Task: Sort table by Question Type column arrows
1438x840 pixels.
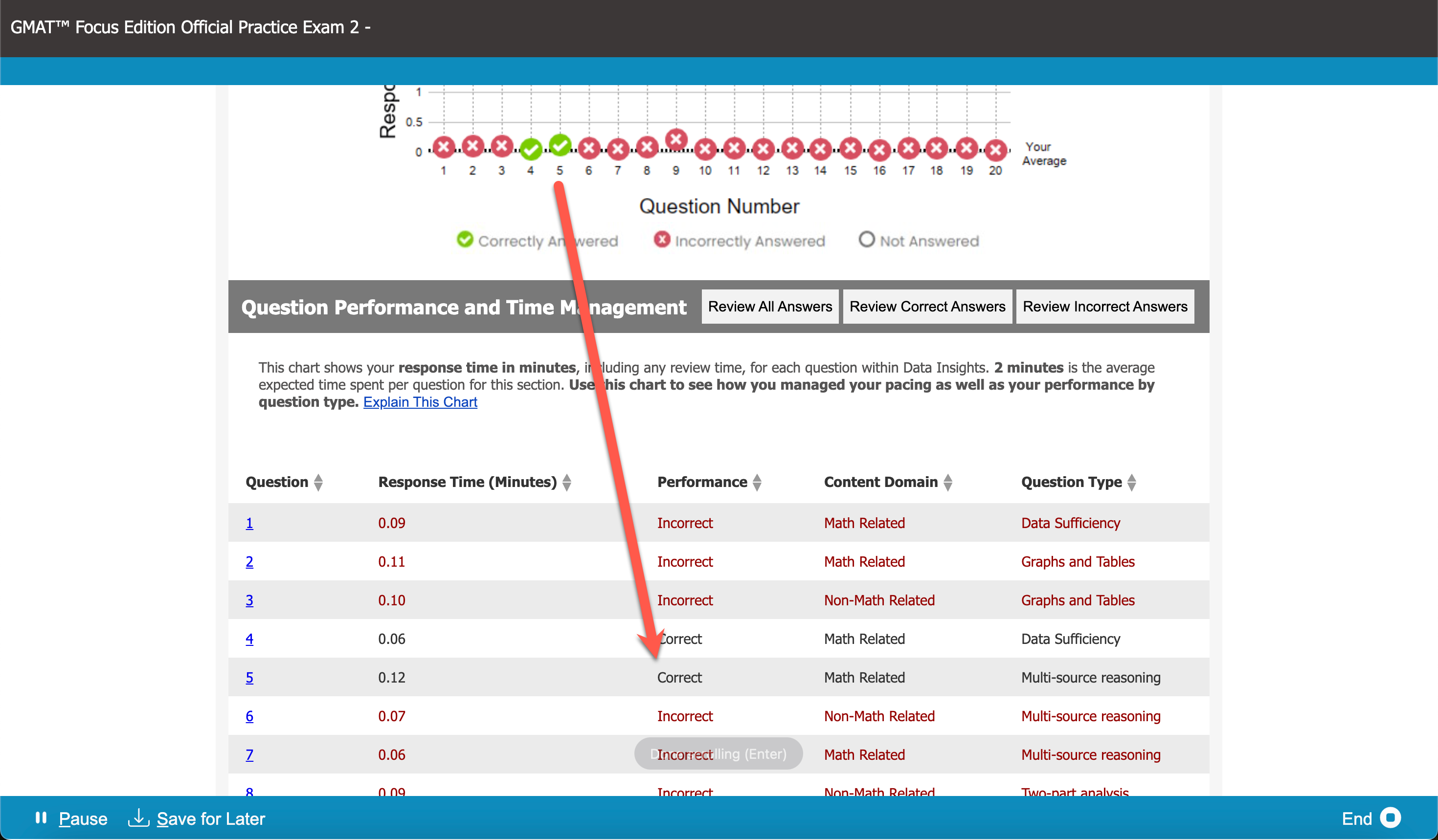Action: 1132,483
